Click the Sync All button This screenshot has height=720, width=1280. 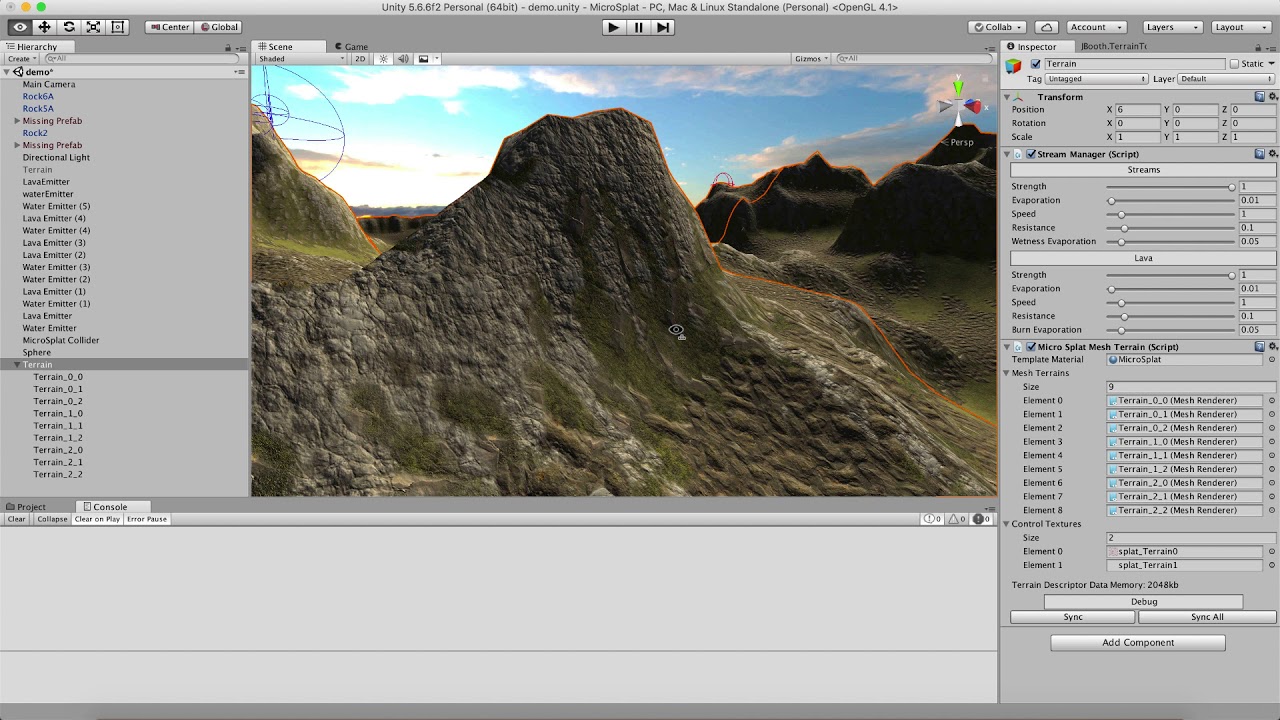coord(1207,617)
